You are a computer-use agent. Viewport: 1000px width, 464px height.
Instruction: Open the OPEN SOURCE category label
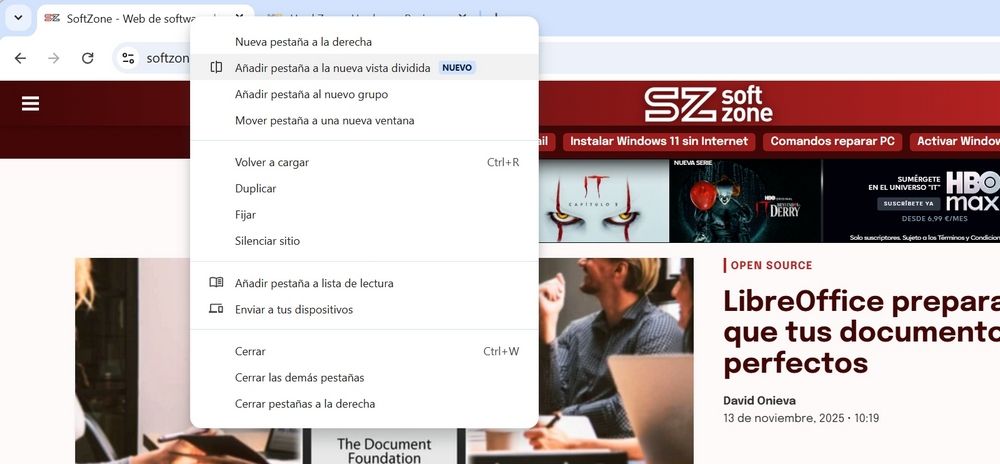coord(771,265)
